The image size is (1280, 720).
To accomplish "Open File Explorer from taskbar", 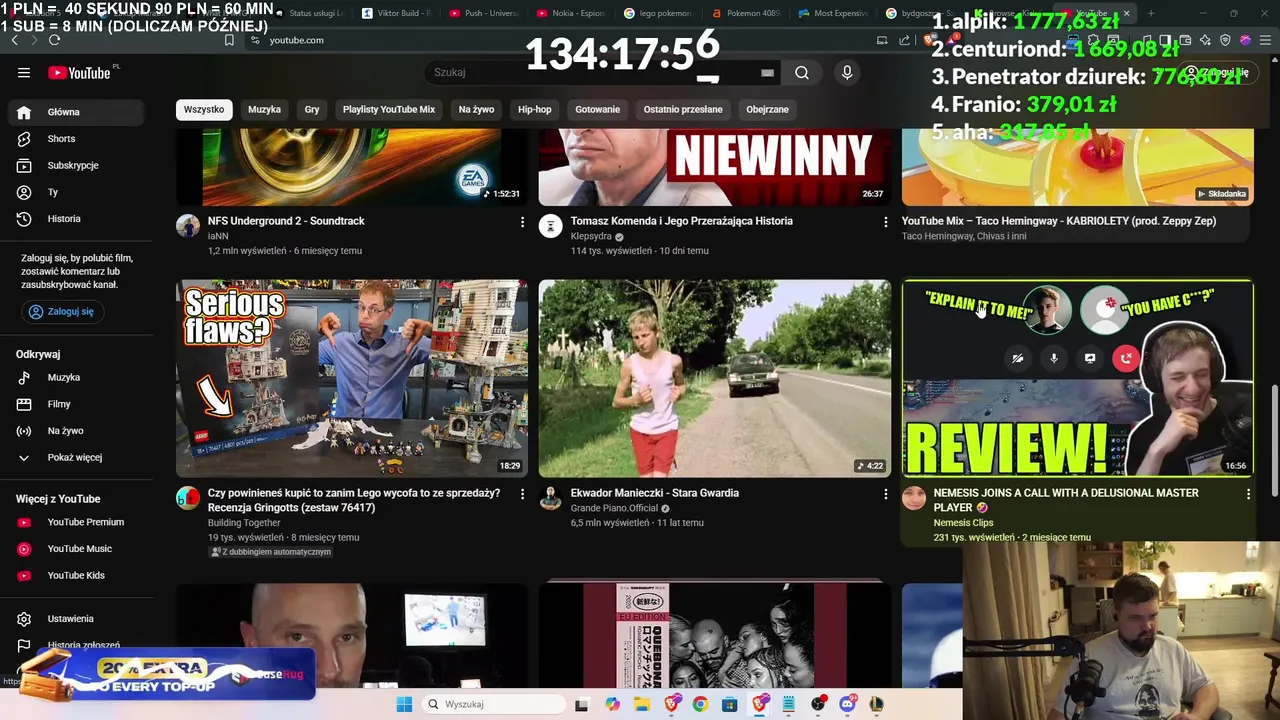I will pyautogui.click(x=642, y=704).
